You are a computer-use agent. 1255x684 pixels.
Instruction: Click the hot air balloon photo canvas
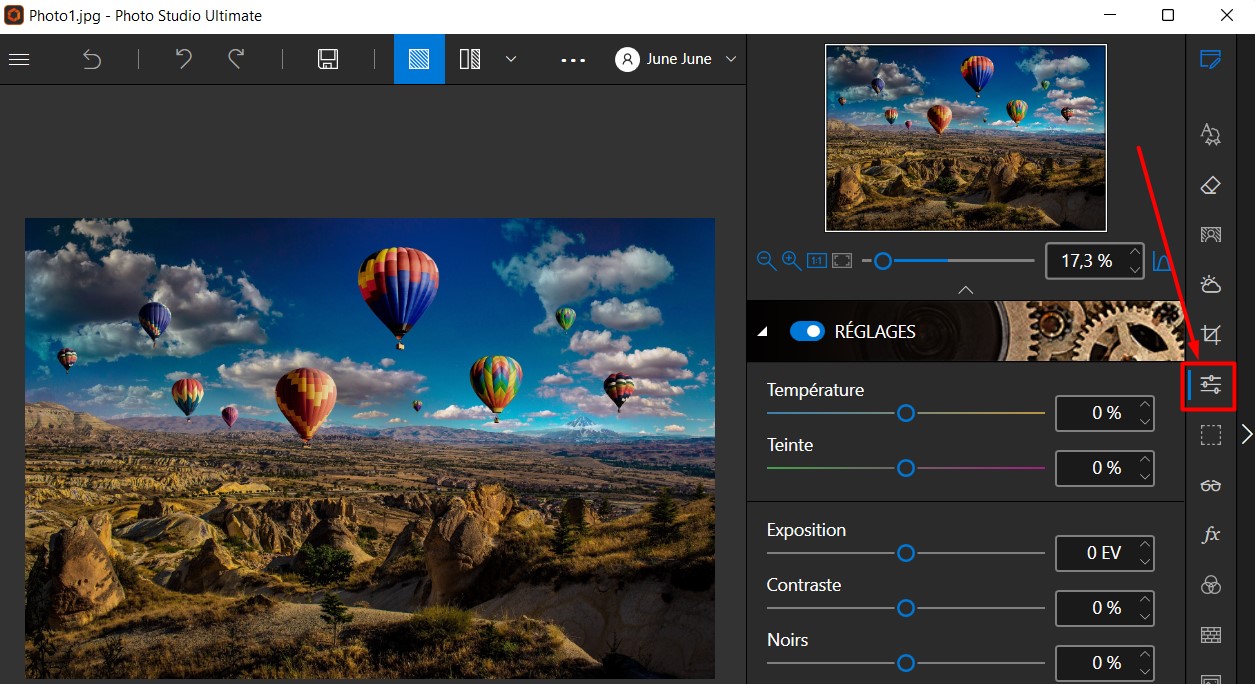[370, 448]
